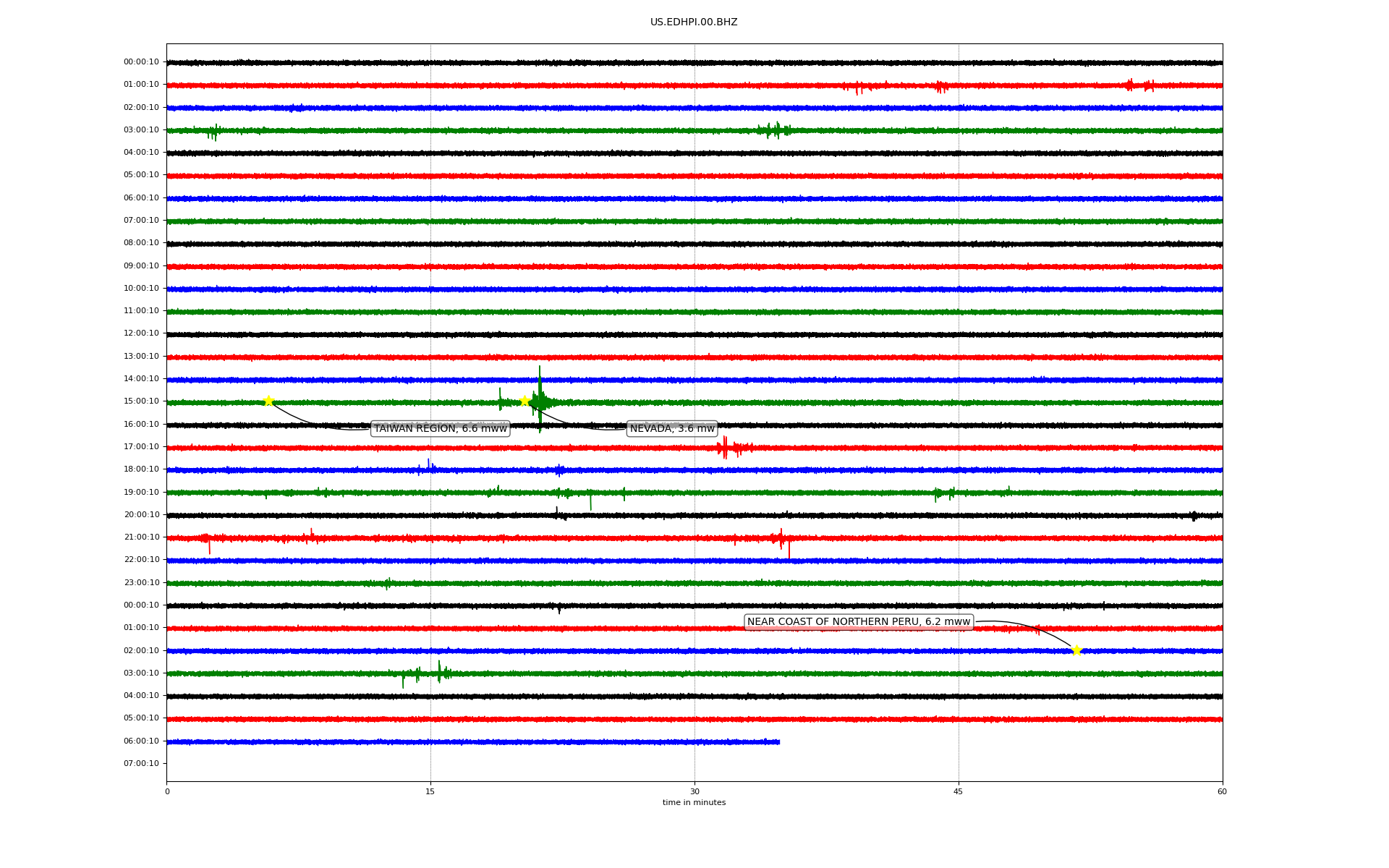1389x868 pixels.
Task: Click the end of the blue 06:00:10 trace
Action: pos(778,741)
